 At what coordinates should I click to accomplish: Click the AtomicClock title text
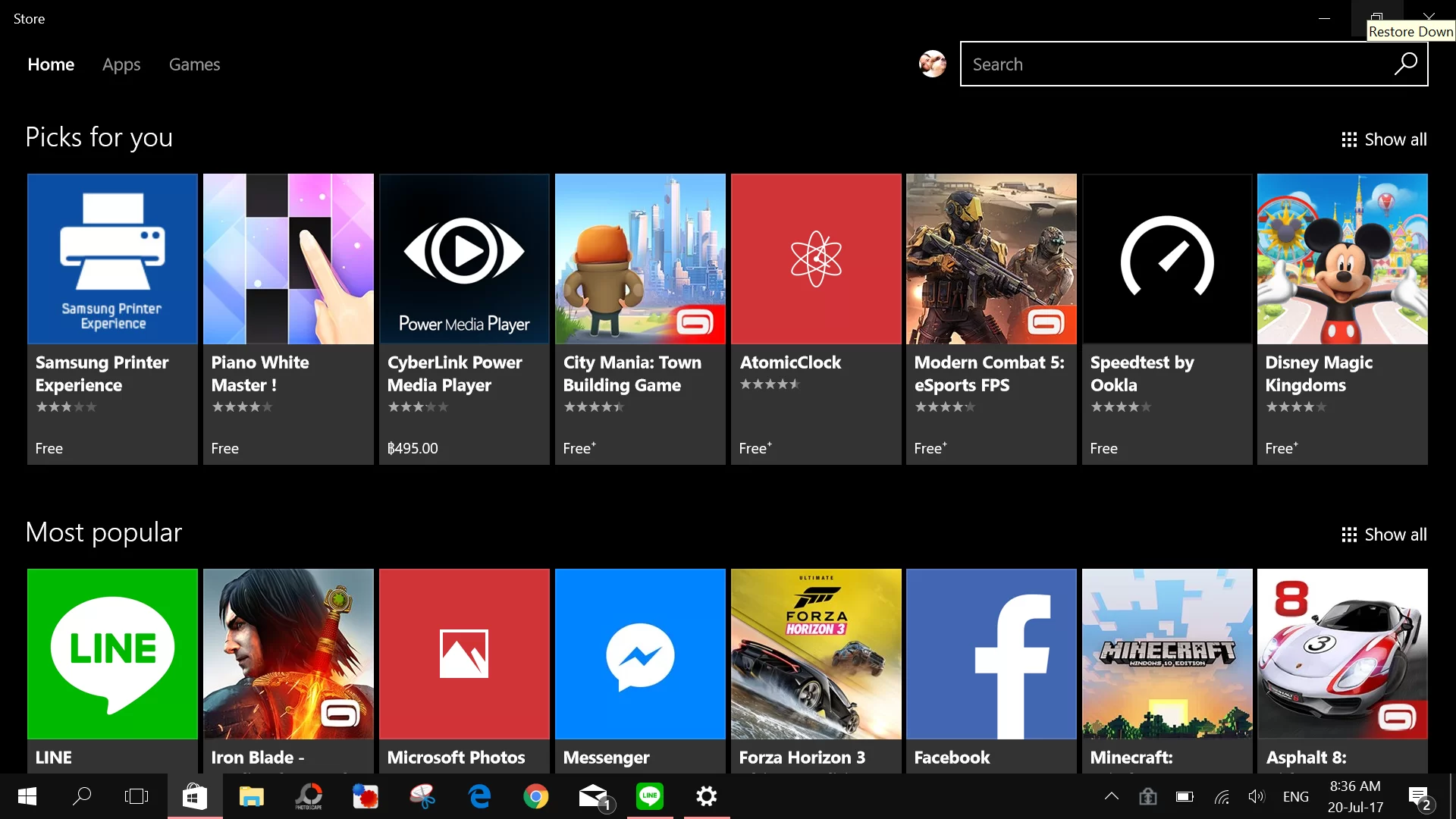click(x=790, y=362)
